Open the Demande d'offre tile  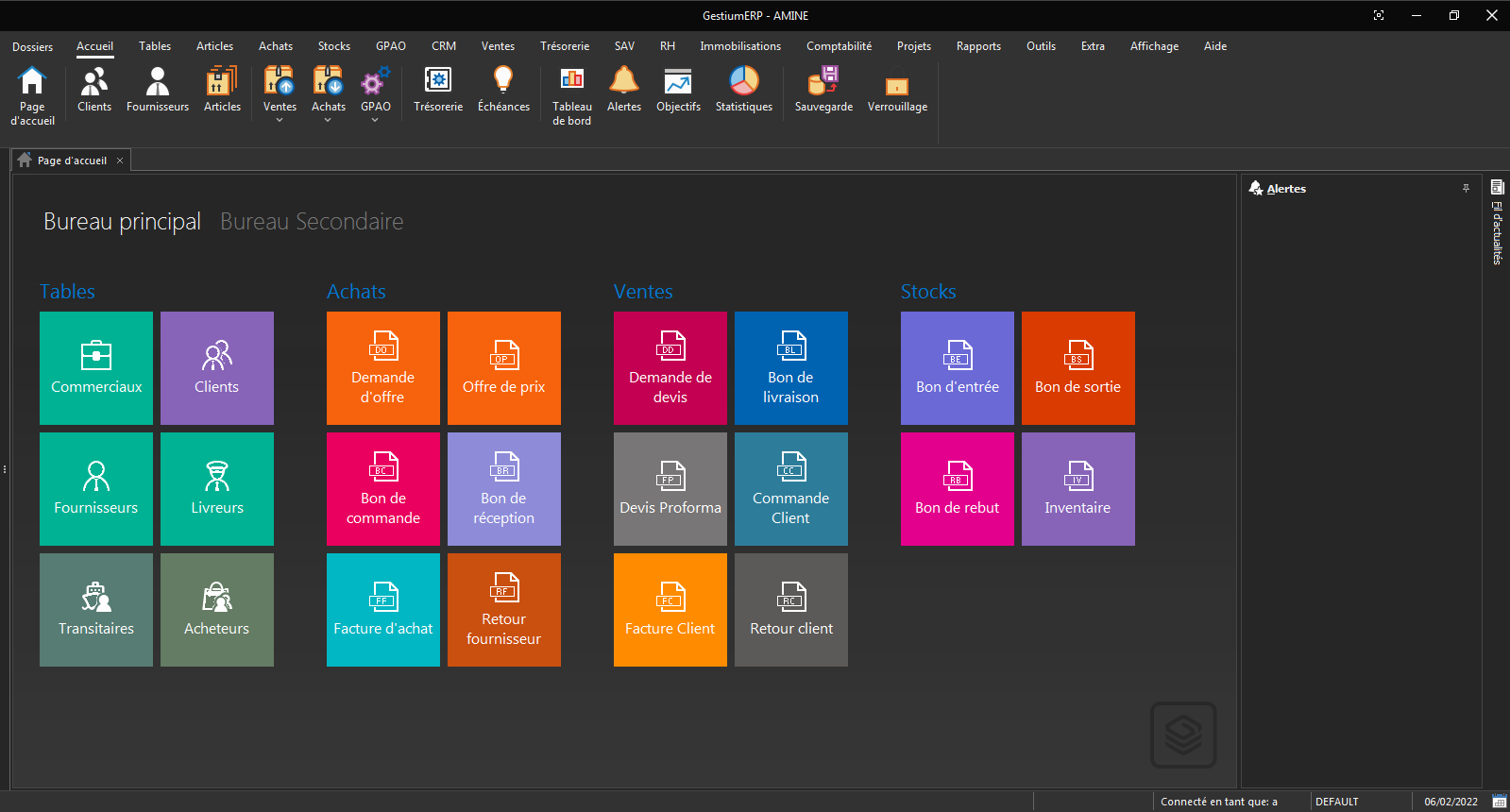(x=383, y=368)
